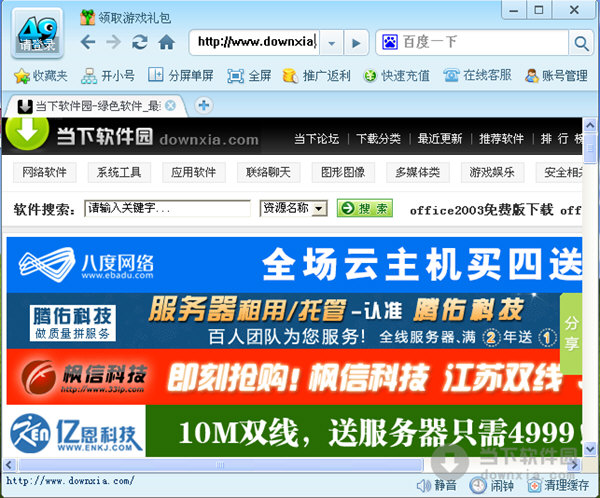The image size is (600, 498).
Task: Click the green download logo of 当下软件园
Action: point(27,133)
